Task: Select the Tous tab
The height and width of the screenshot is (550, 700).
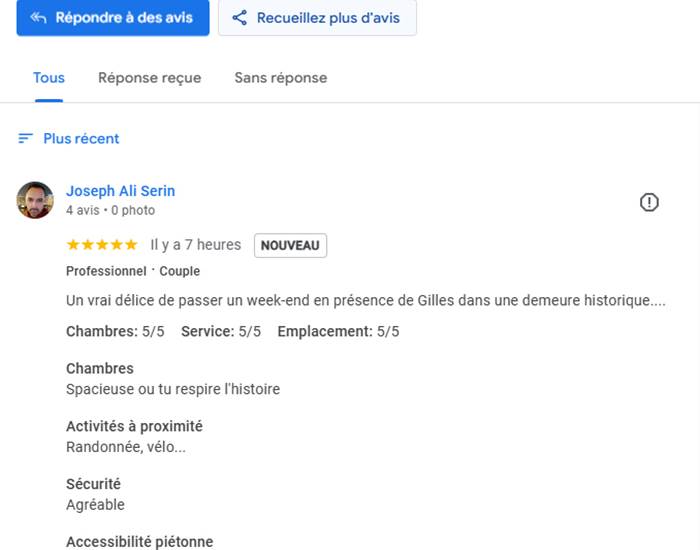Action: (x=49, y=78)
